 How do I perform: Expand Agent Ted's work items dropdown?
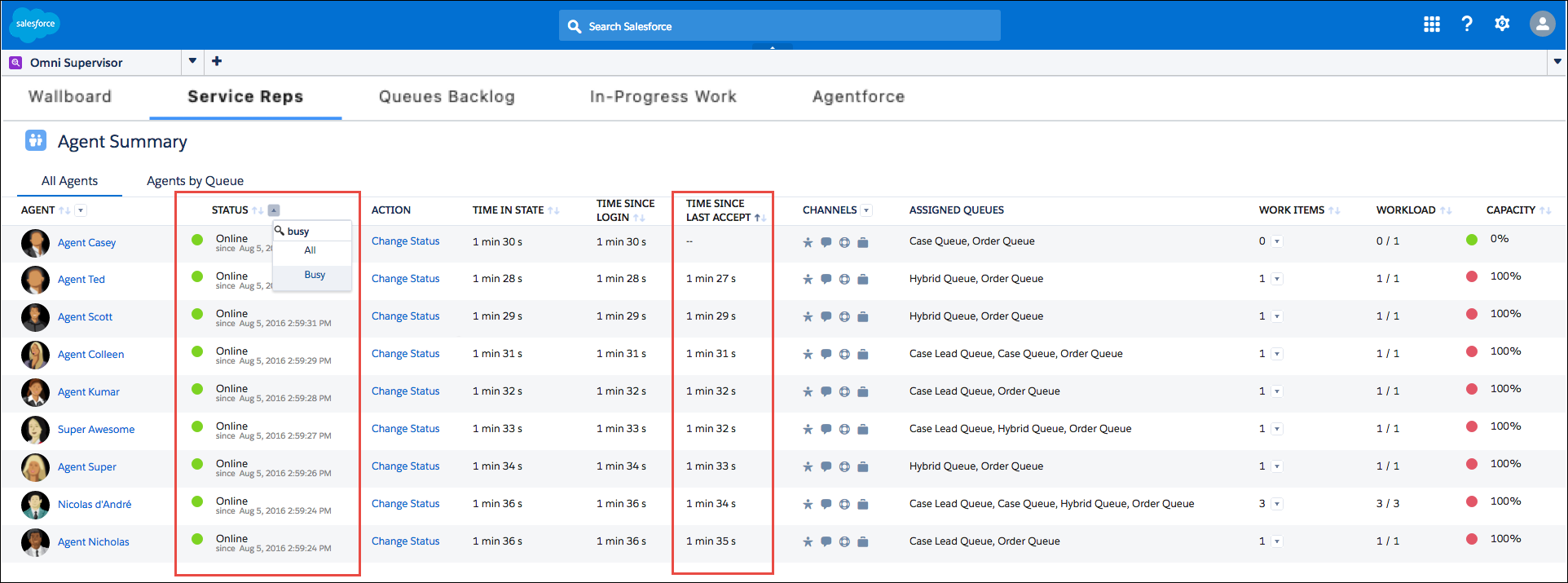click(1277, 279)
